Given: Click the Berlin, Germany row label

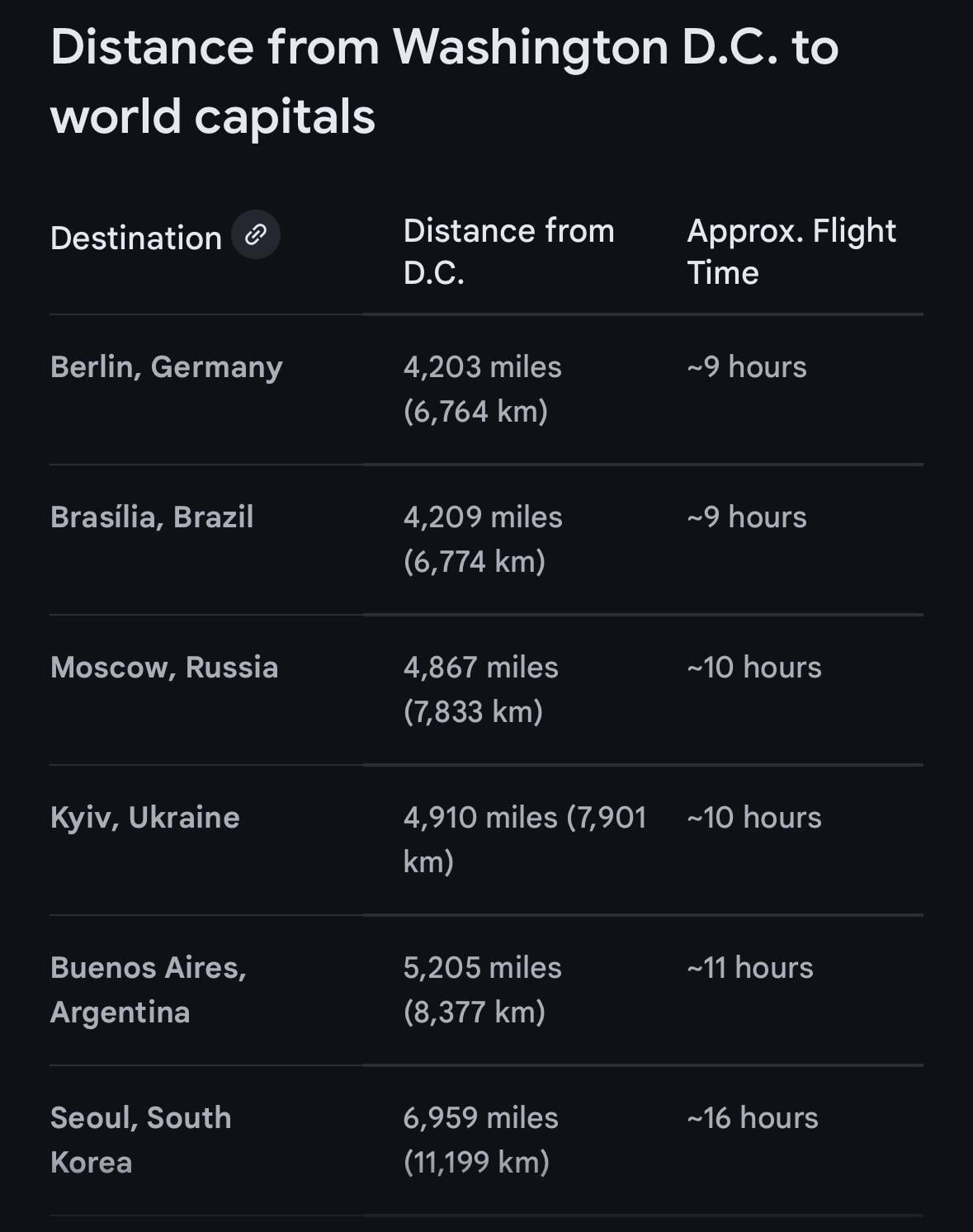Looking at the screenshot, I should 166,367.
